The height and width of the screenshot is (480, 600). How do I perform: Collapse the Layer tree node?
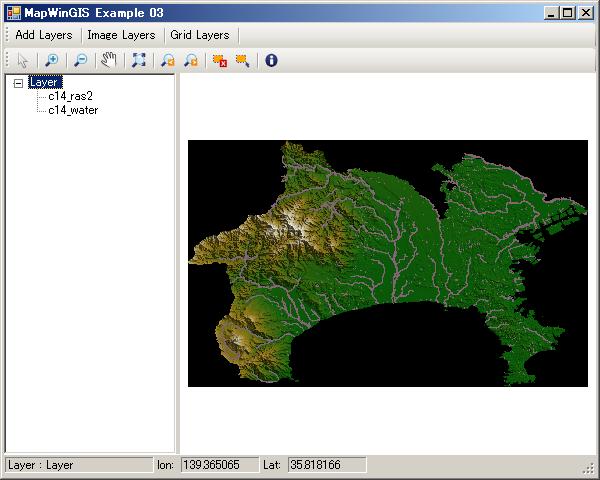[18, 83]
